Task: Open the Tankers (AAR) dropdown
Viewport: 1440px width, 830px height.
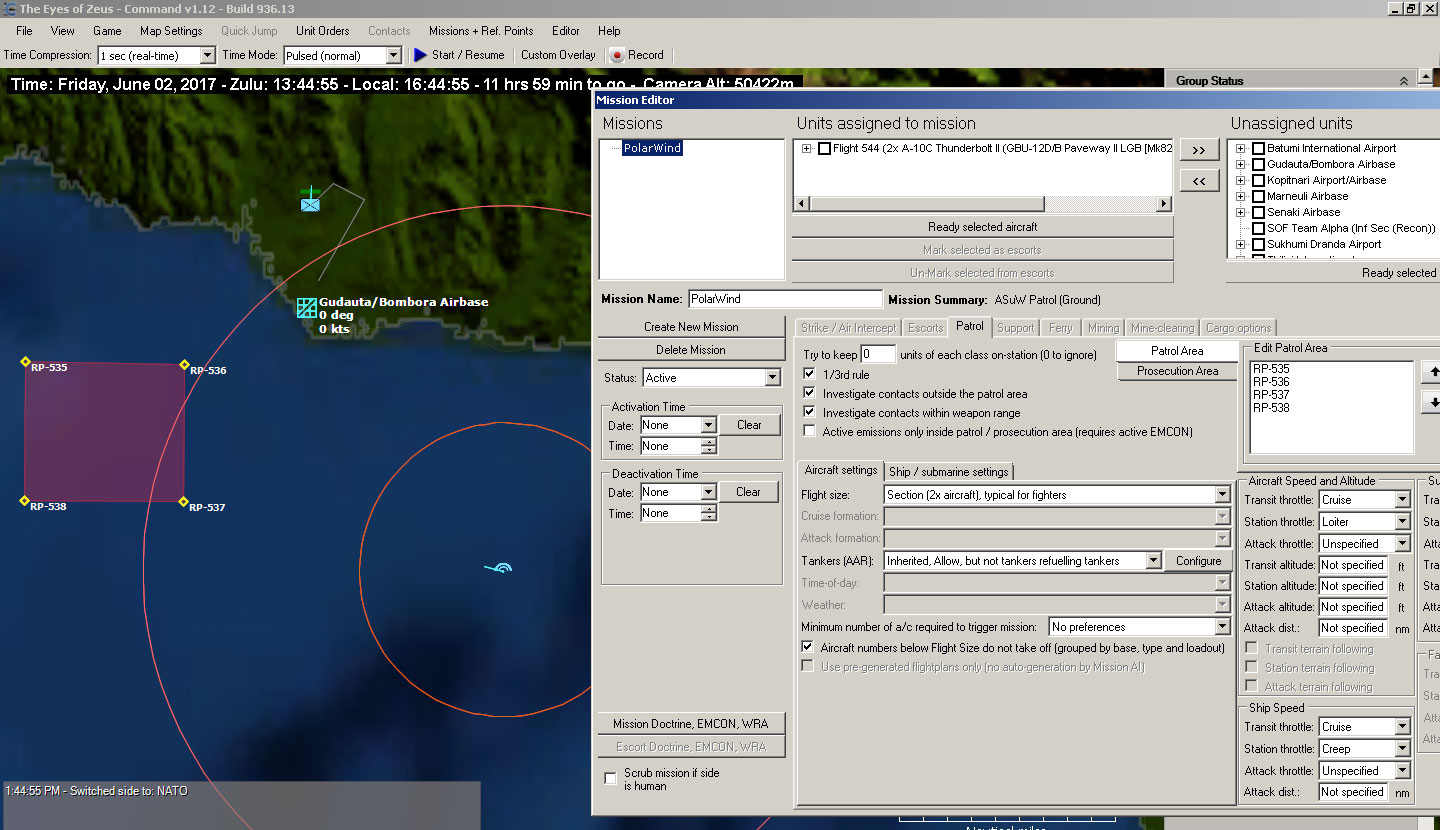Action: click(x=1153, y=561)
